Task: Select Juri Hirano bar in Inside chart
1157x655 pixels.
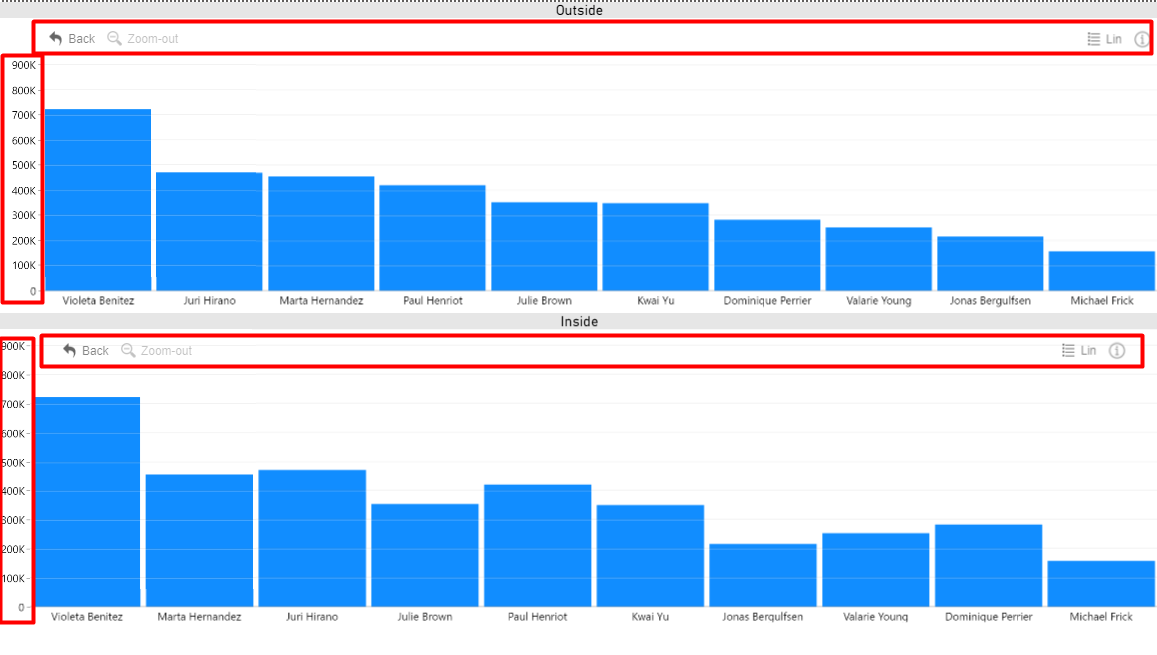Action: (x=312, y=538)
